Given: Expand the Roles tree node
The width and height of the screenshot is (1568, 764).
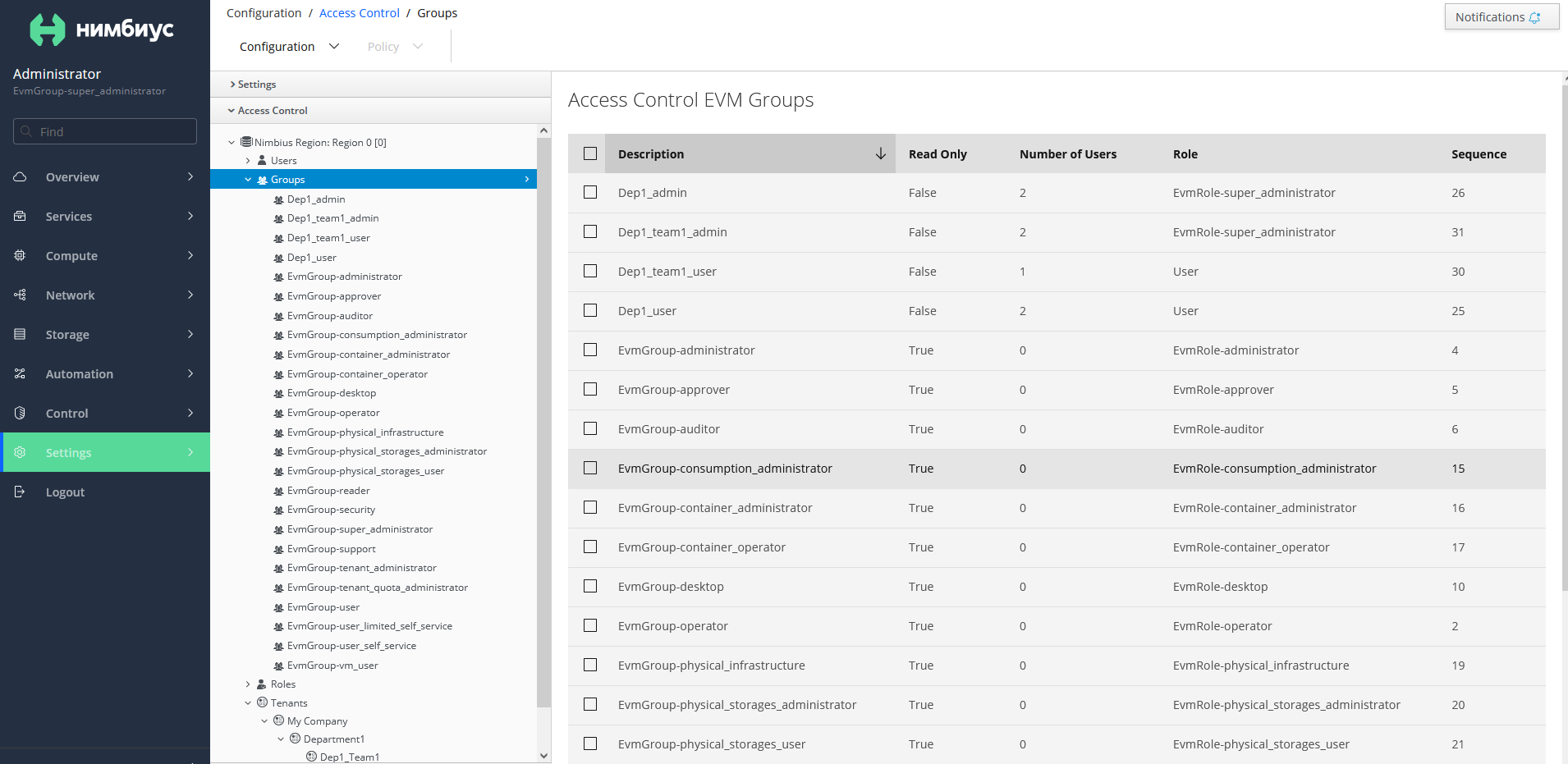Looking at the screenshot, I should 248,684.
